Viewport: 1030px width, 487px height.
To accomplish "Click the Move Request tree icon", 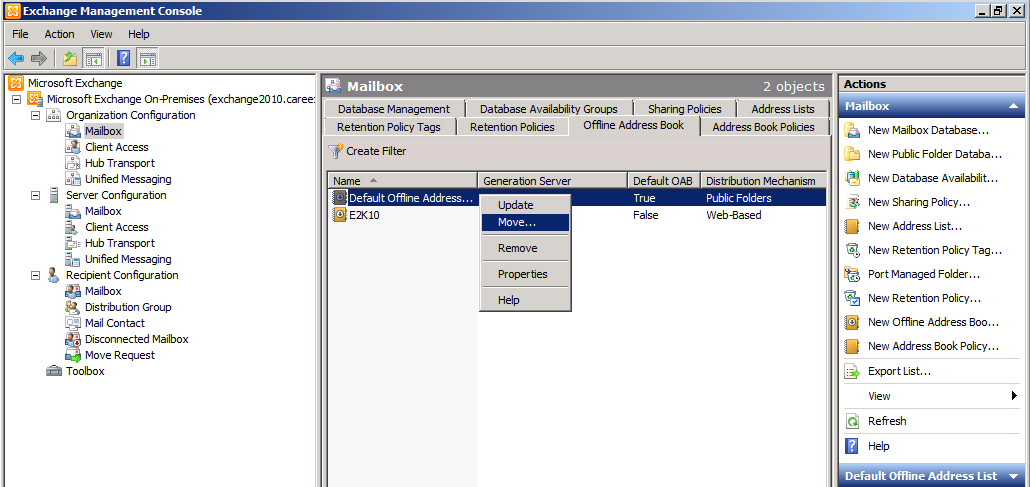I will pyautogui.click(x=73, y=355).
